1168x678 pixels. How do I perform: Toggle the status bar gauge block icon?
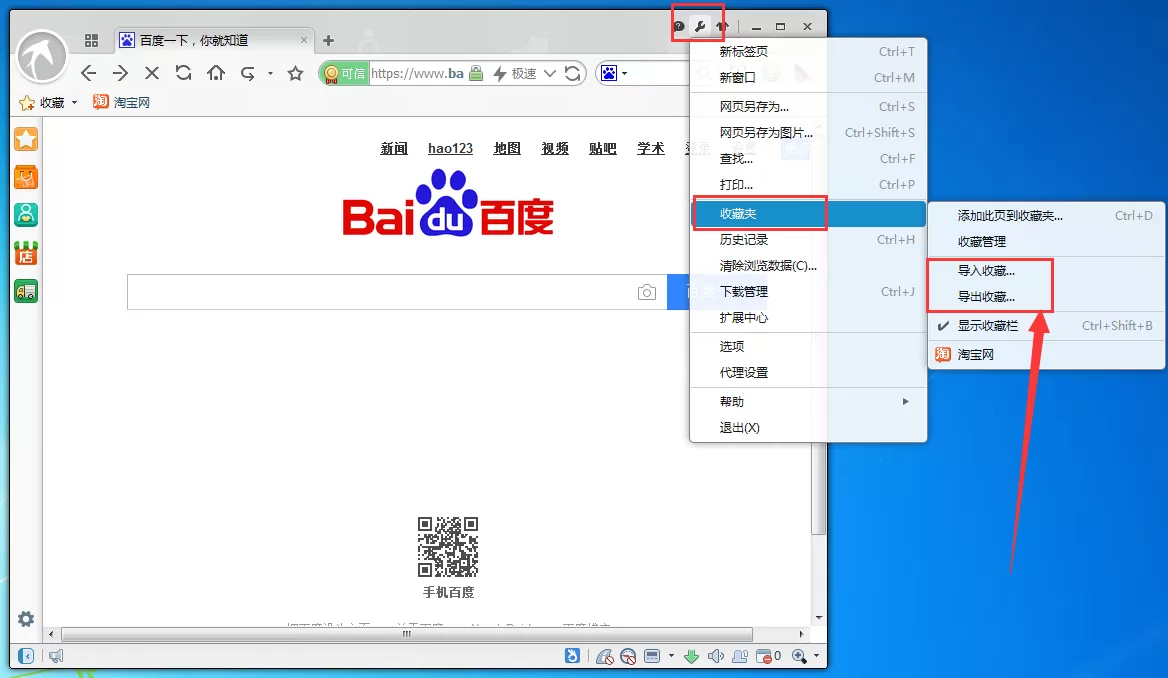pyautogui.click(x=628, y=656)
